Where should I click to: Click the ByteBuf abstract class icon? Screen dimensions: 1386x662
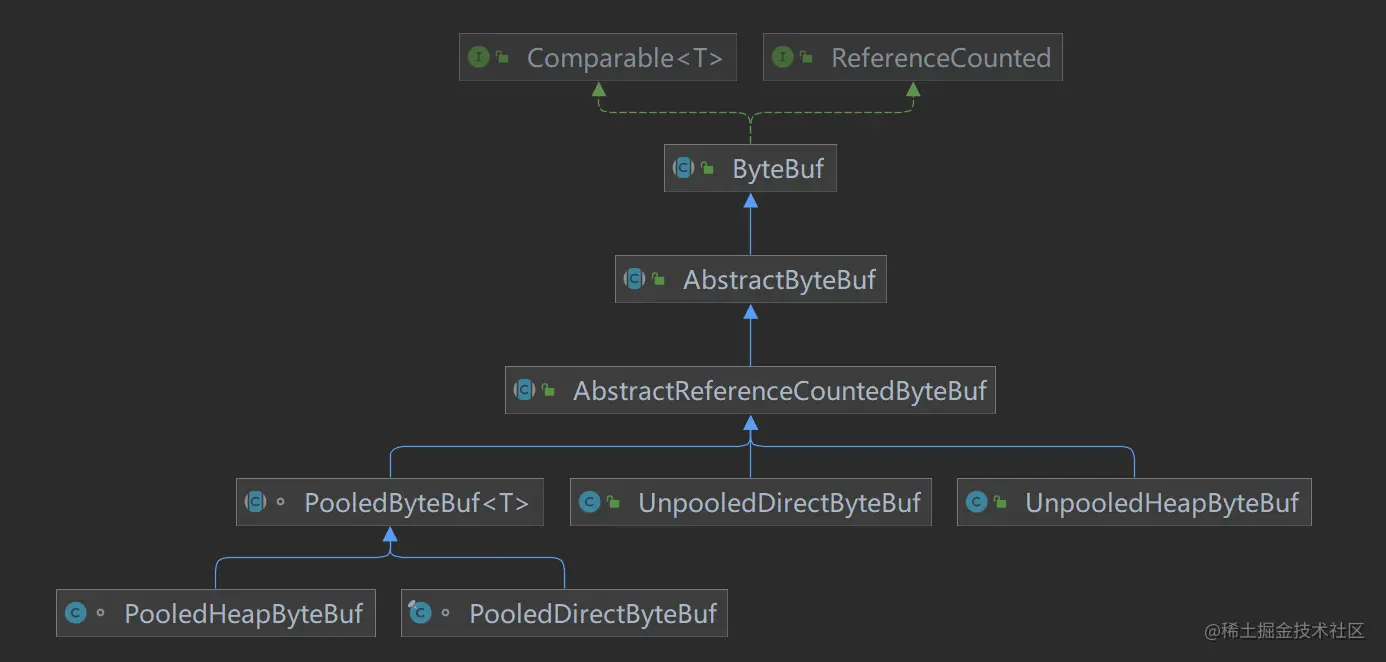pyautogui.click(x=684, y=169)
